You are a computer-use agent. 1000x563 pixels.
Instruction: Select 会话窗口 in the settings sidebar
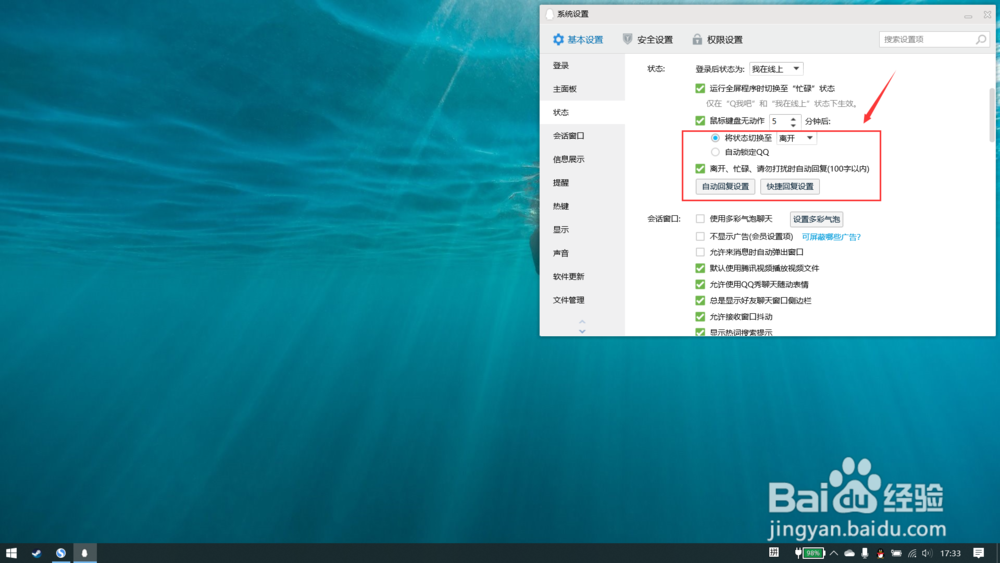click(582, 136)
